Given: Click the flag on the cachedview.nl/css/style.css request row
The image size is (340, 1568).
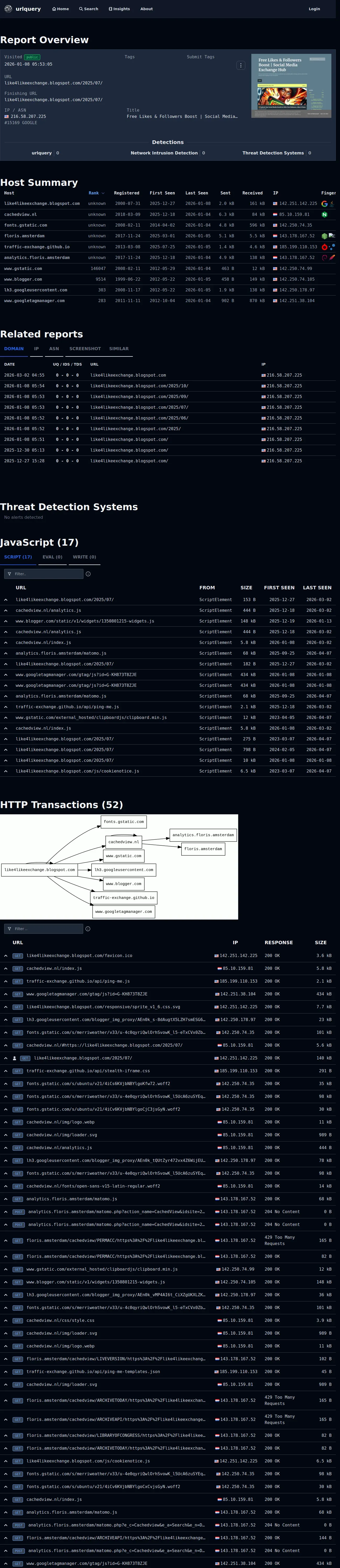Looking at the screenshot, I should pyautogui.click(x=220, y=1320).
